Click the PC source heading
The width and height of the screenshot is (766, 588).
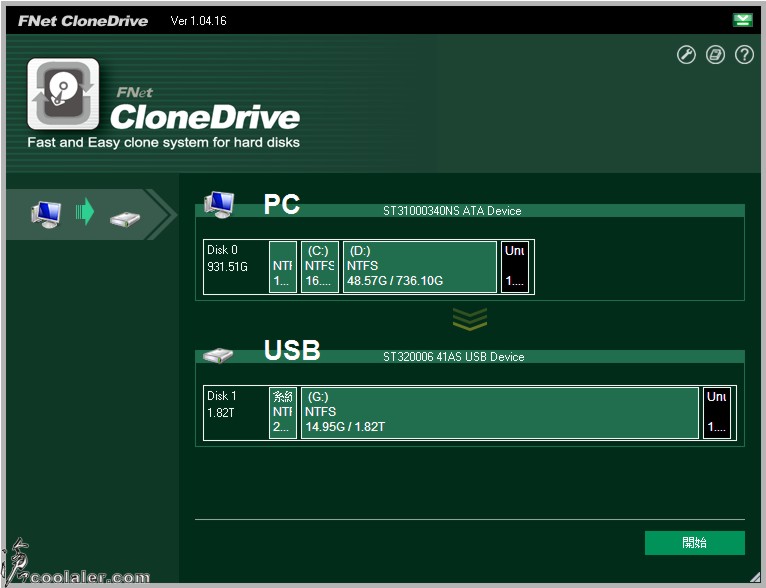282,204
